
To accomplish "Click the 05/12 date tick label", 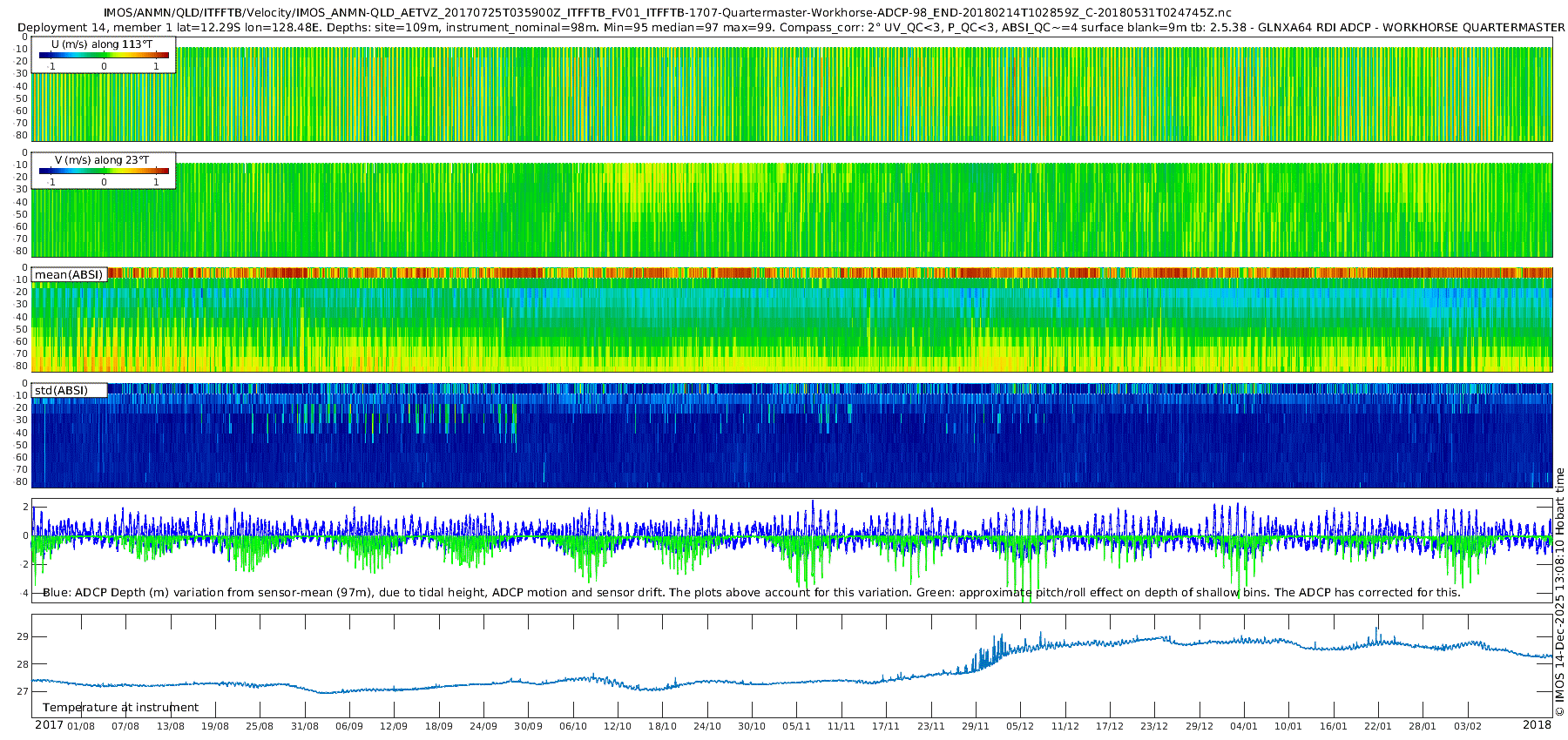I will 1020,726.
